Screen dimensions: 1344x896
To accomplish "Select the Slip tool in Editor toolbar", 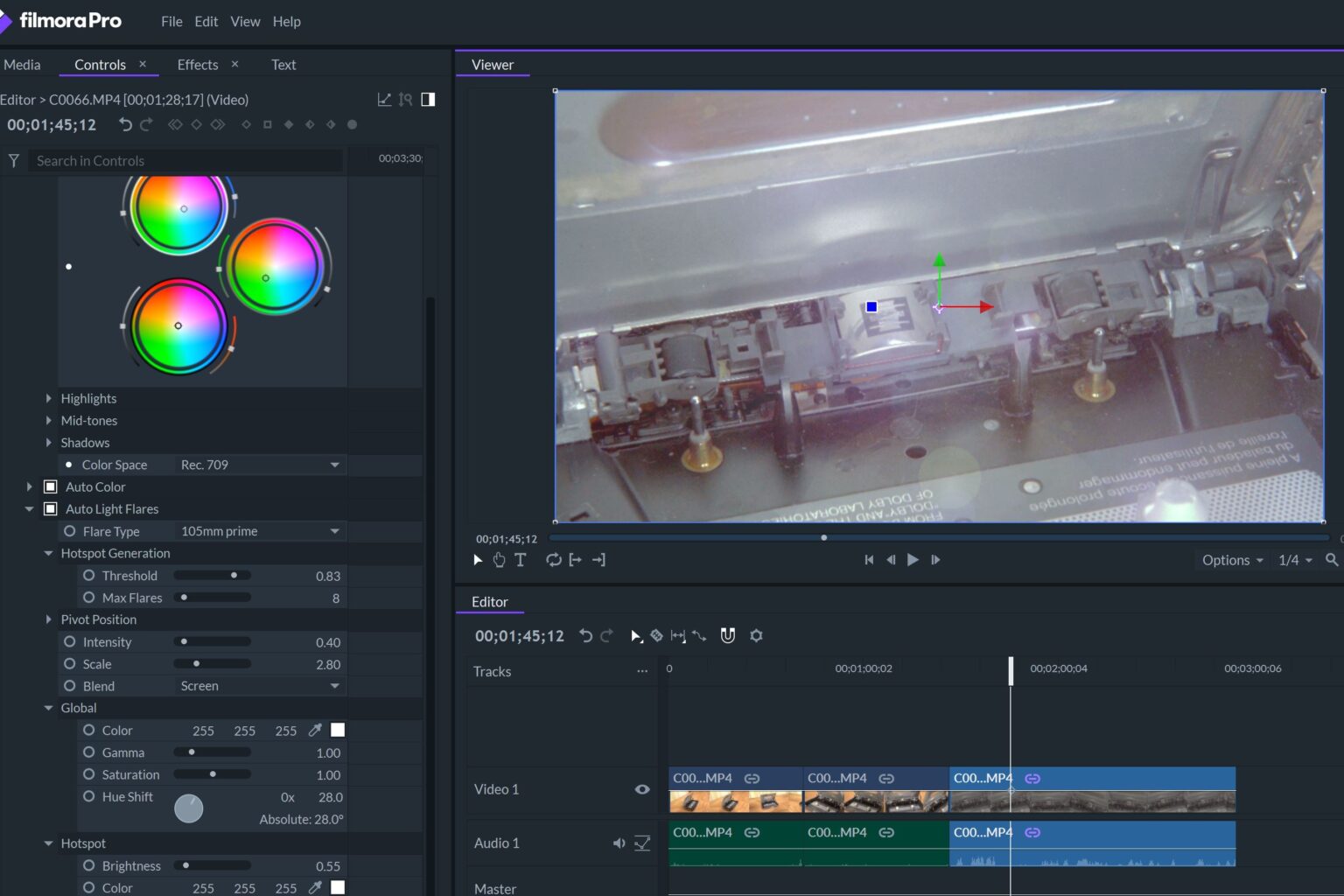I will click(x=678, y=636).
